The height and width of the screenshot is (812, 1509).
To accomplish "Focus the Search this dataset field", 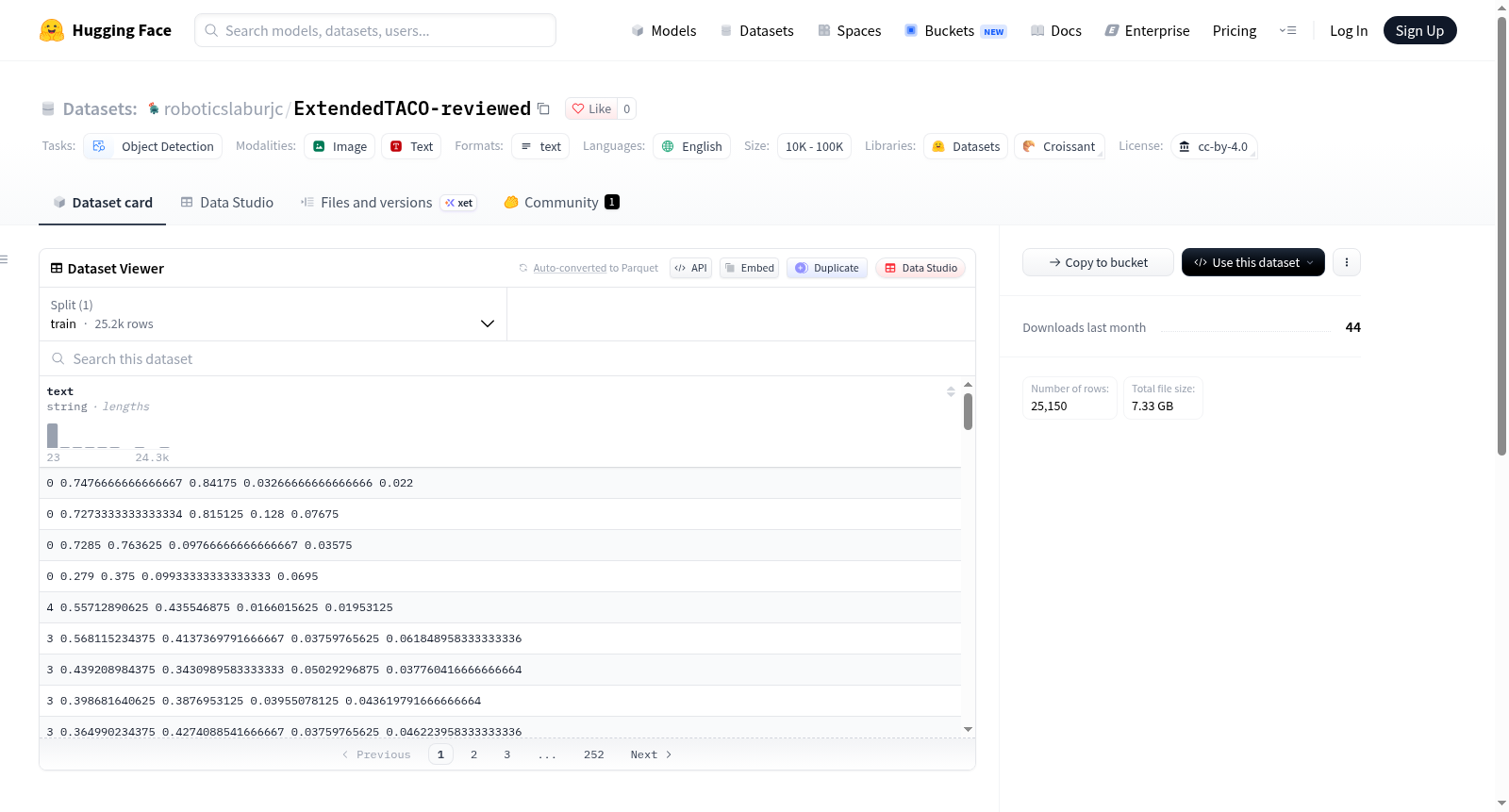I will [x=507, y=358].
